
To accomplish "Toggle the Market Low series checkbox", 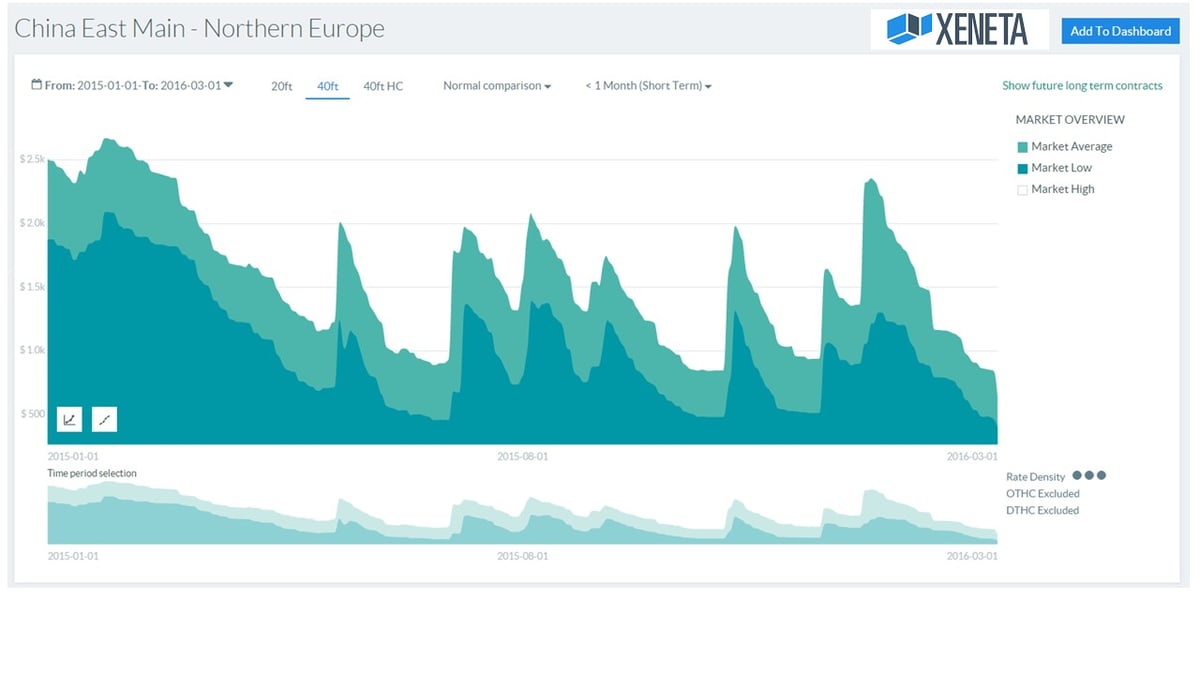I will pos(1022,168).
